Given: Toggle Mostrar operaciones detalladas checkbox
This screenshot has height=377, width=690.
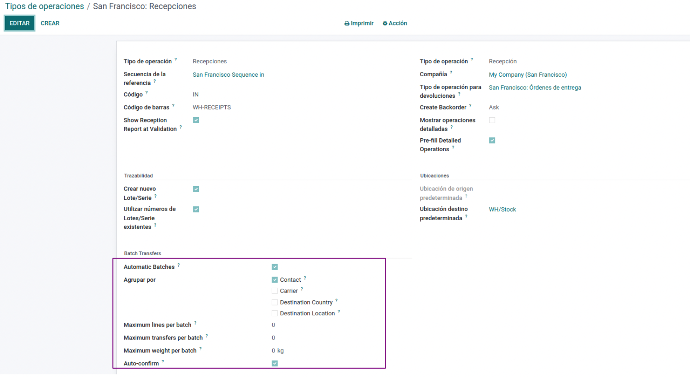Looking at the screenshot, I should coord(492,120).
